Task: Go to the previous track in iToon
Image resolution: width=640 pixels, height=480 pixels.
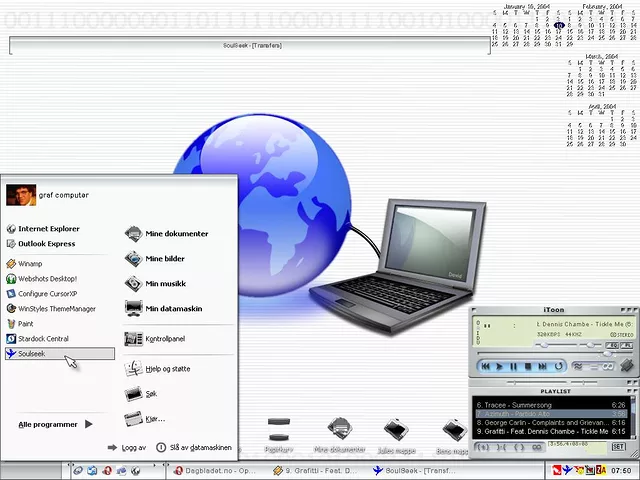Action: click(x=486, y=367)
